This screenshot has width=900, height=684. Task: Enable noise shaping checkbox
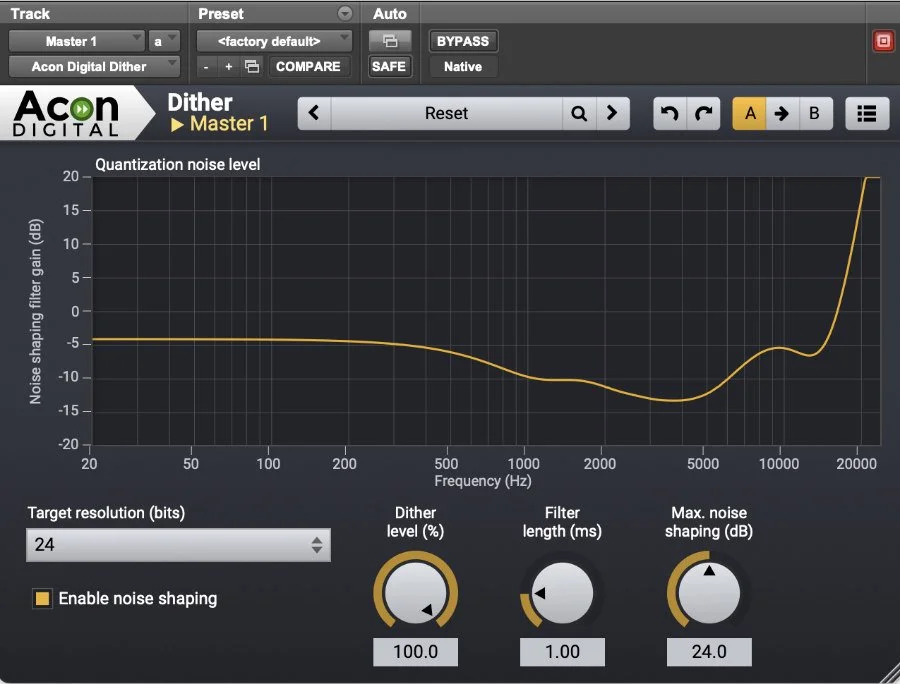[x=41, y=598]
